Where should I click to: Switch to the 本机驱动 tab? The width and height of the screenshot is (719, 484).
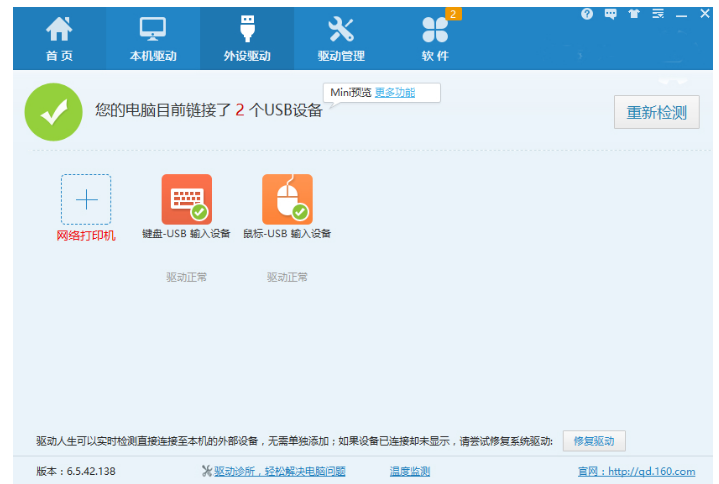pyautogui.click(x=153, y=38)
